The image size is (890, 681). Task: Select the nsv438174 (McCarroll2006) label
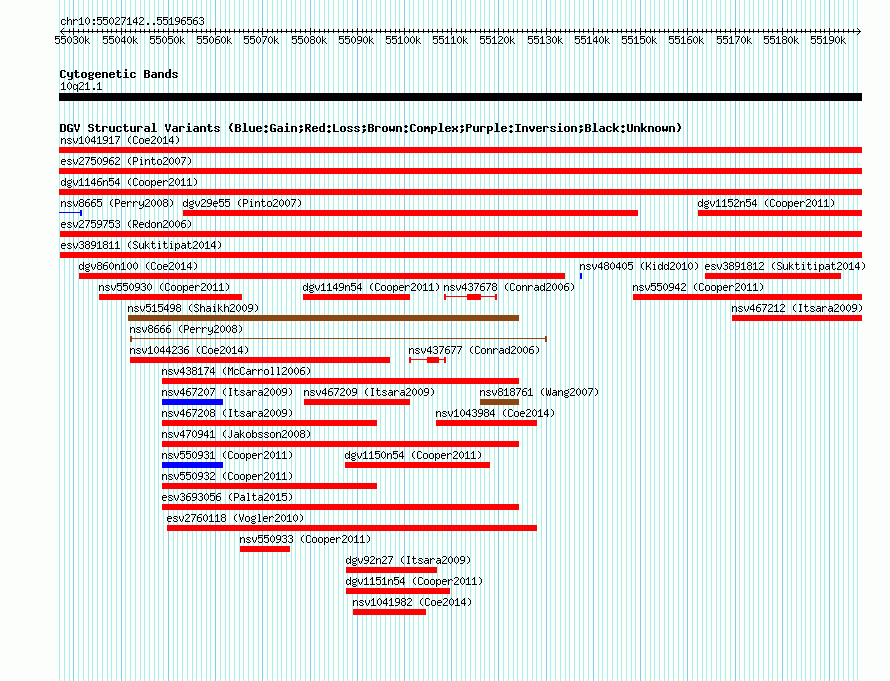pyautogui.click(x=236, y=371)
